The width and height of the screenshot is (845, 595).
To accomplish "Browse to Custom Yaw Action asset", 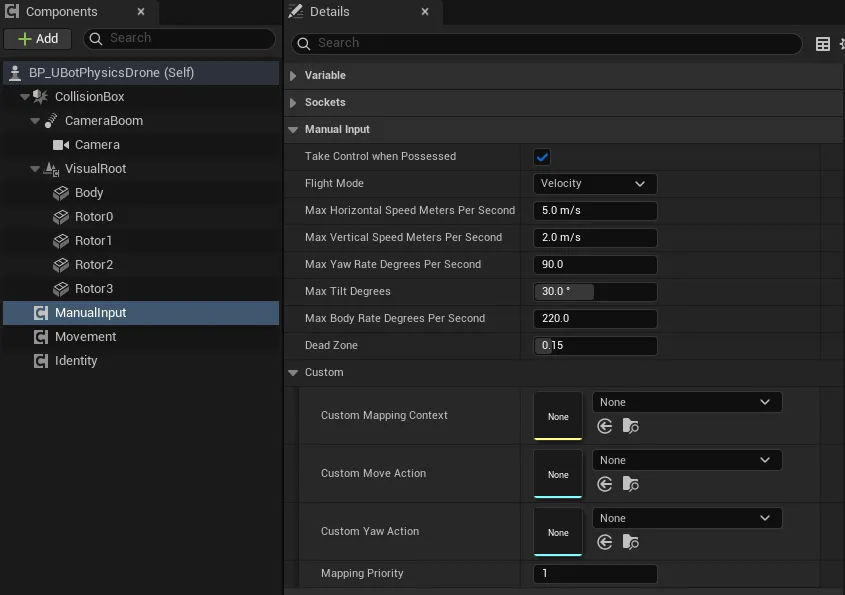I will (x=631, y=542).
